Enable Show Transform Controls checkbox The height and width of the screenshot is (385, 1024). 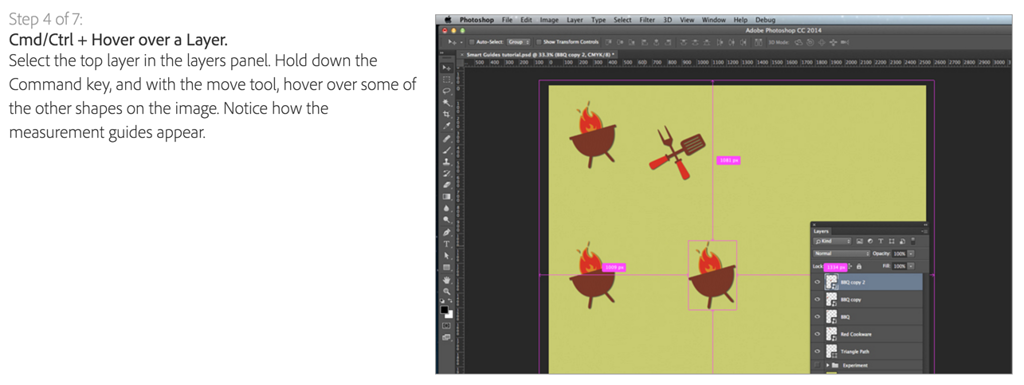(x=539, y=42)
